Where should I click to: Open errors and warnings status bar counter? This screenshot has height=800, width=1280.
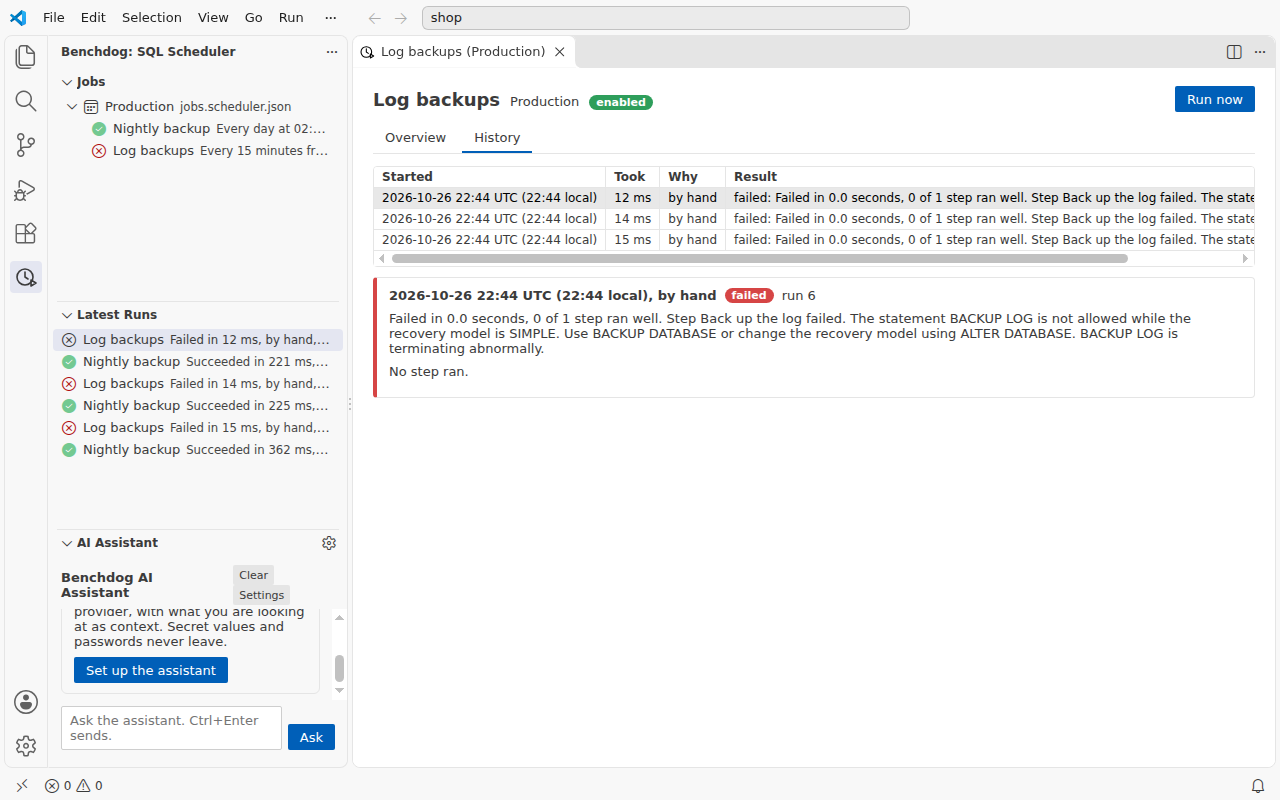click(x=74, y=786)
